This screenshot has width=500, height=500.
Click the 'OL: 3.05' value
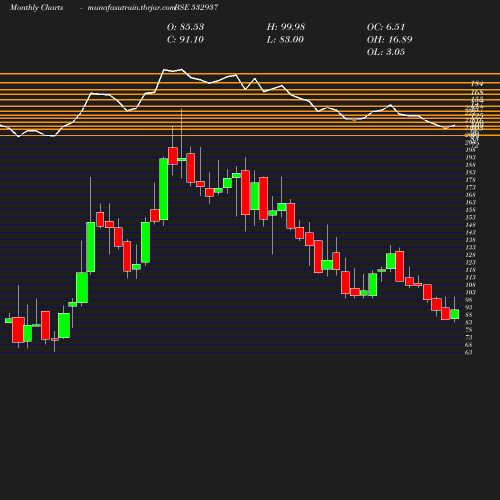tap(386, 52)
